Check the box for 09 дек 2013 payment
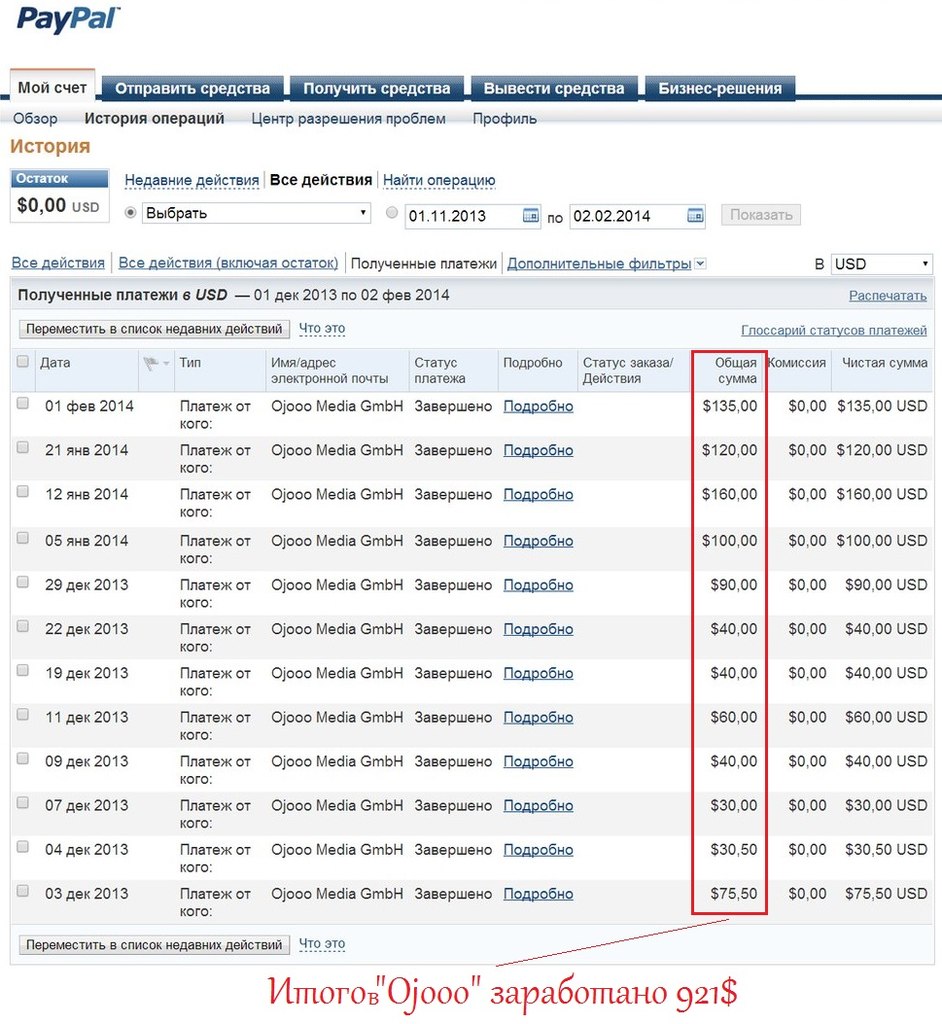 23,758
